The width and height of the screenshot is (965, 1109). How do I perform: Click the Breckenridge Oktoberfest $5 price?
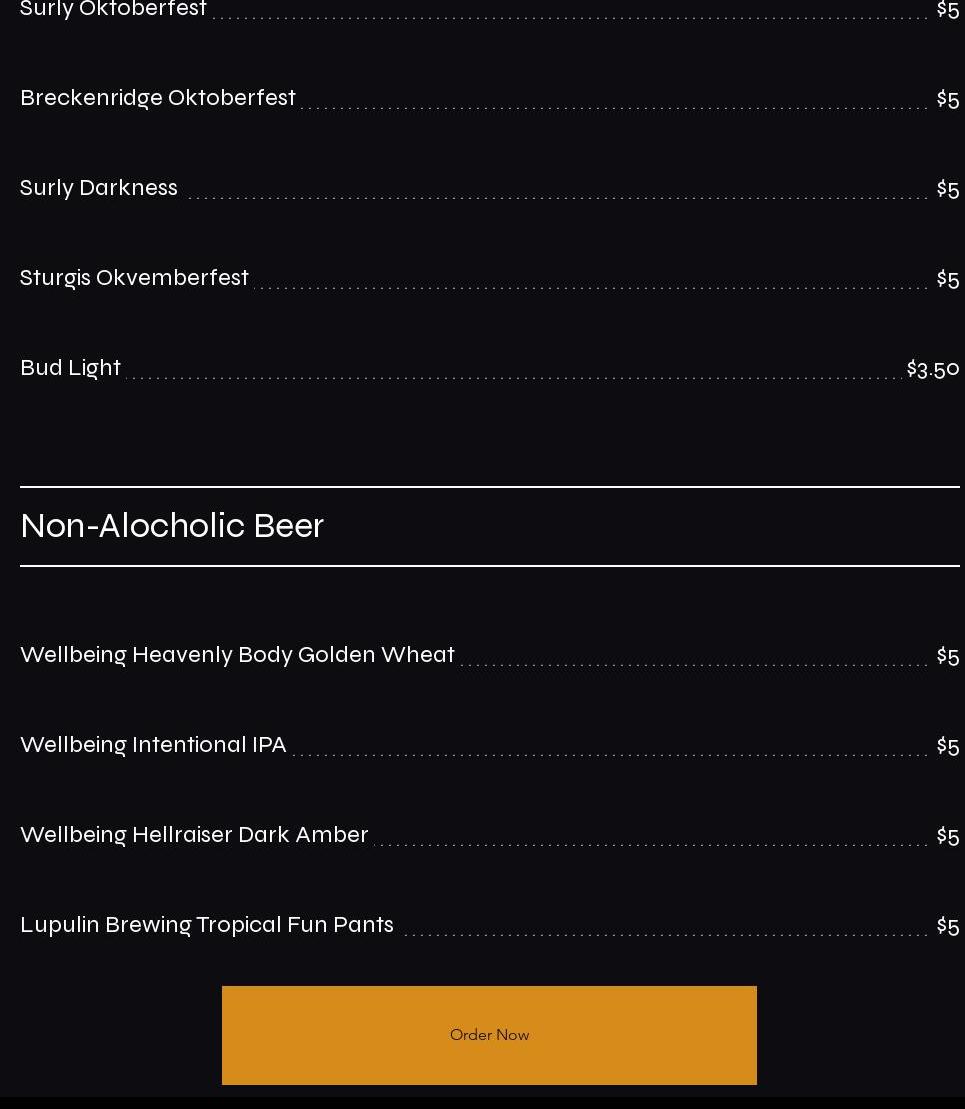click(x=947, y=99)
